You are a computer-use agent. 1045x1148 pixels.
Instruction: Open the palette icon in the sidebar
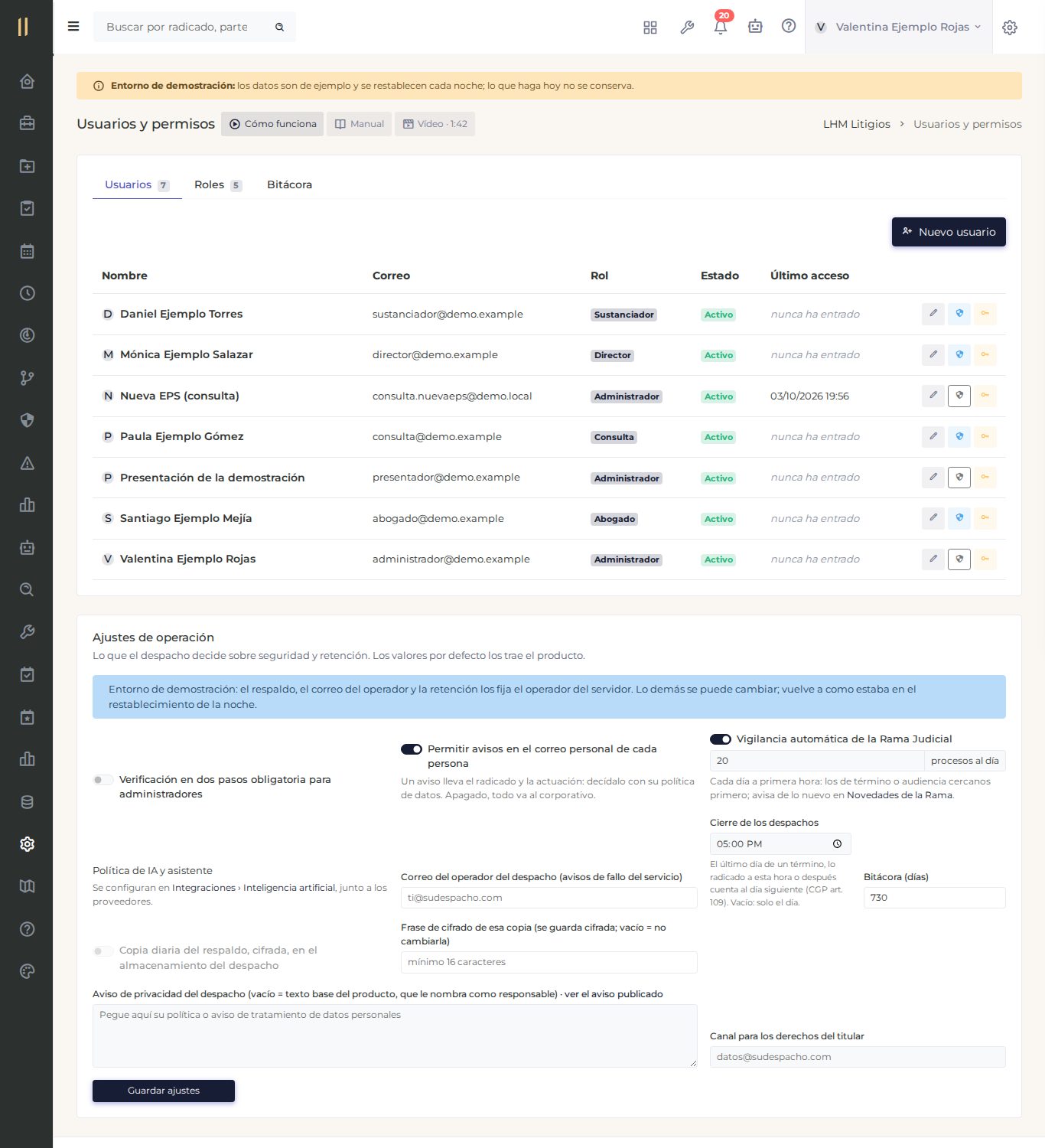click(x=27, y=971)
